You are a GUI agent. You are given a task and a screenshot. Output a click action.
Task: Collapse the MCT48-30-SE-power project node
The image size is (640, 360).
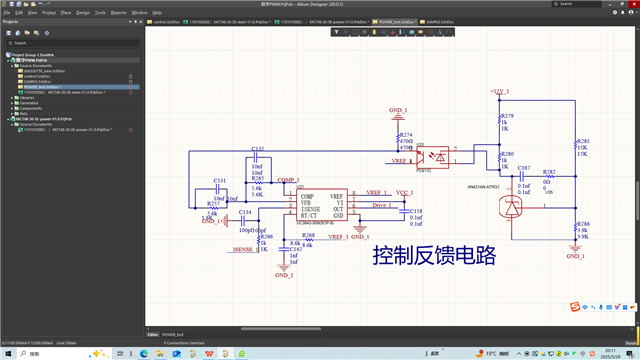(8, 119)
